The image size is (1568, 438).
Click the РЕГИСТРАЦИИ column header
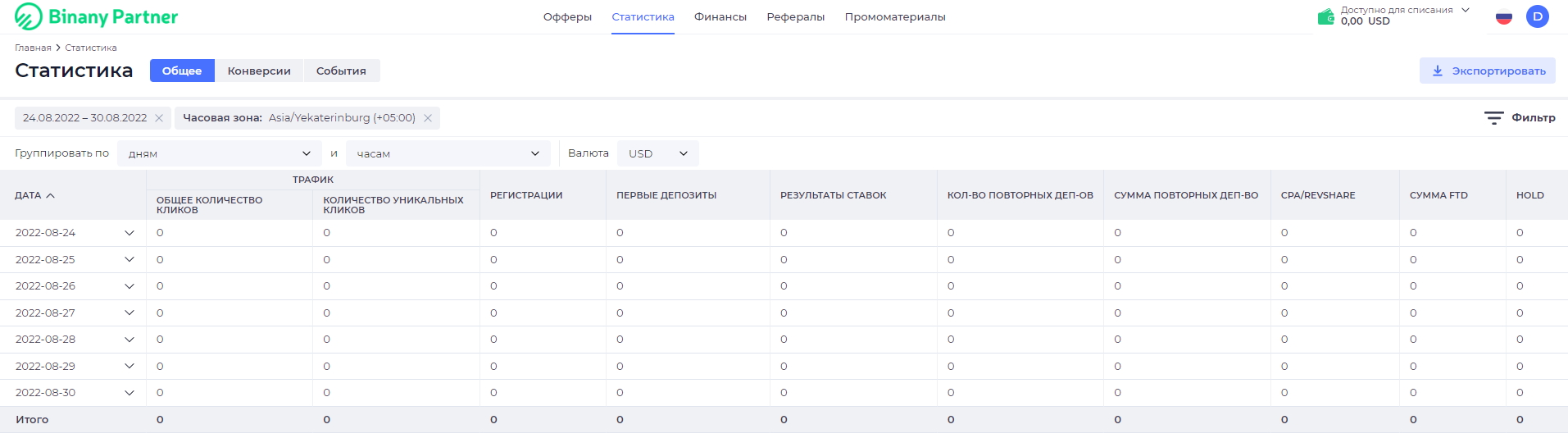pos(526,195)
